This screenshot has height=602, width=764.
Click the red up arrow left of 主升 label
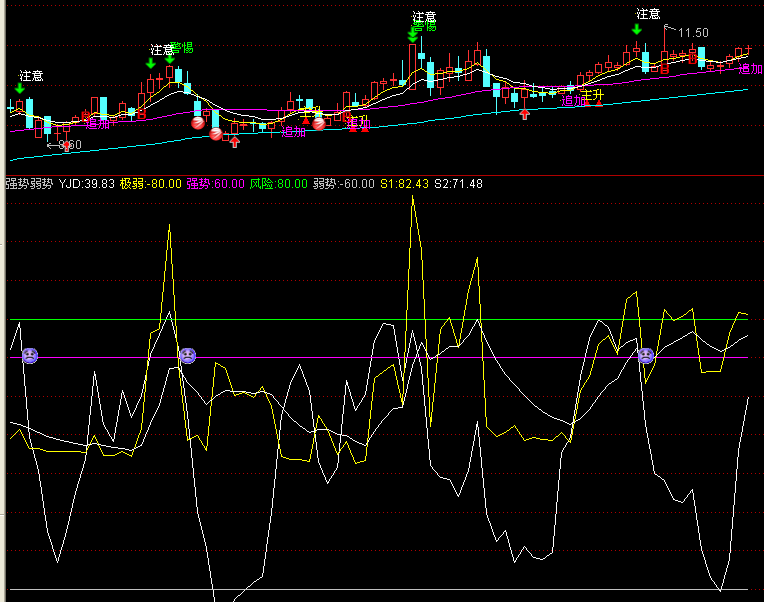click(x=525, y=114)
